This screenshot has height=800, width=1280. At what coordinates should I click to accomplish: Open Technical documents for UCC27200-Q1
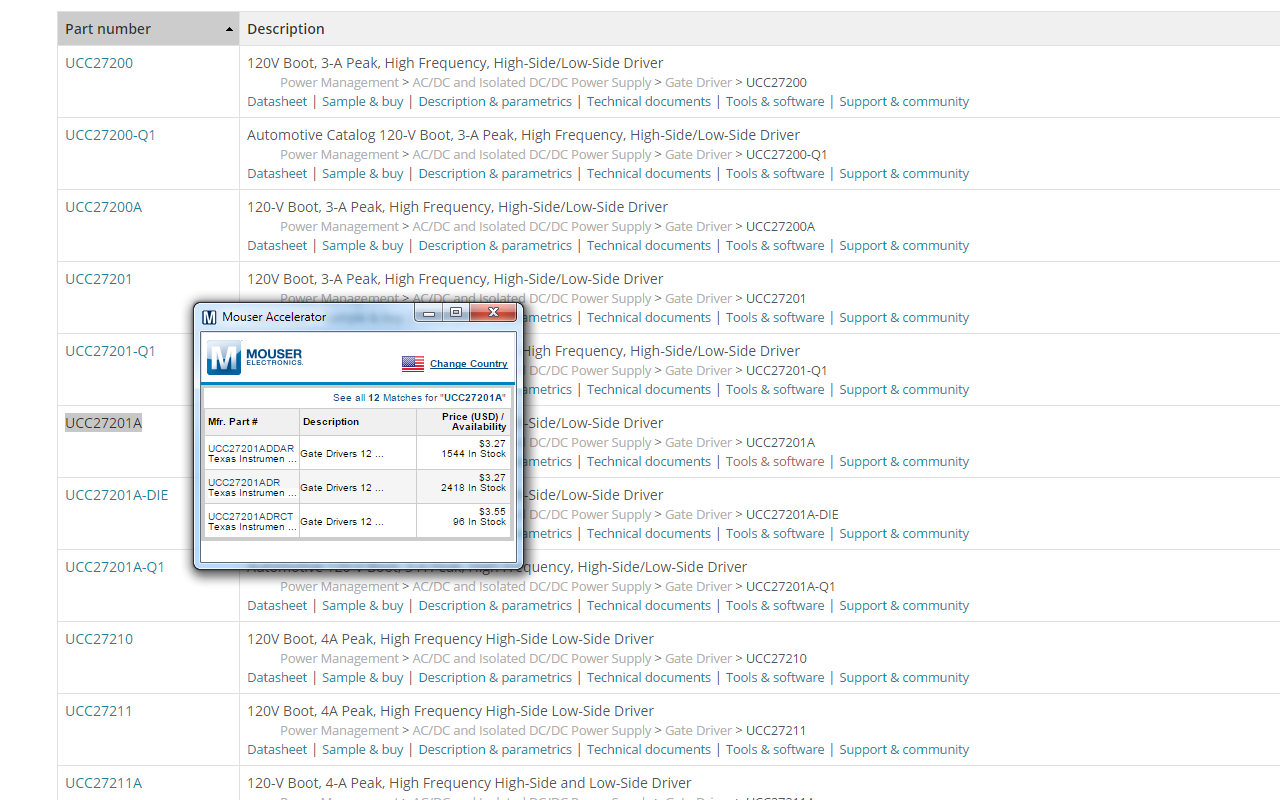pyautogui.click(x=649, y=174)
